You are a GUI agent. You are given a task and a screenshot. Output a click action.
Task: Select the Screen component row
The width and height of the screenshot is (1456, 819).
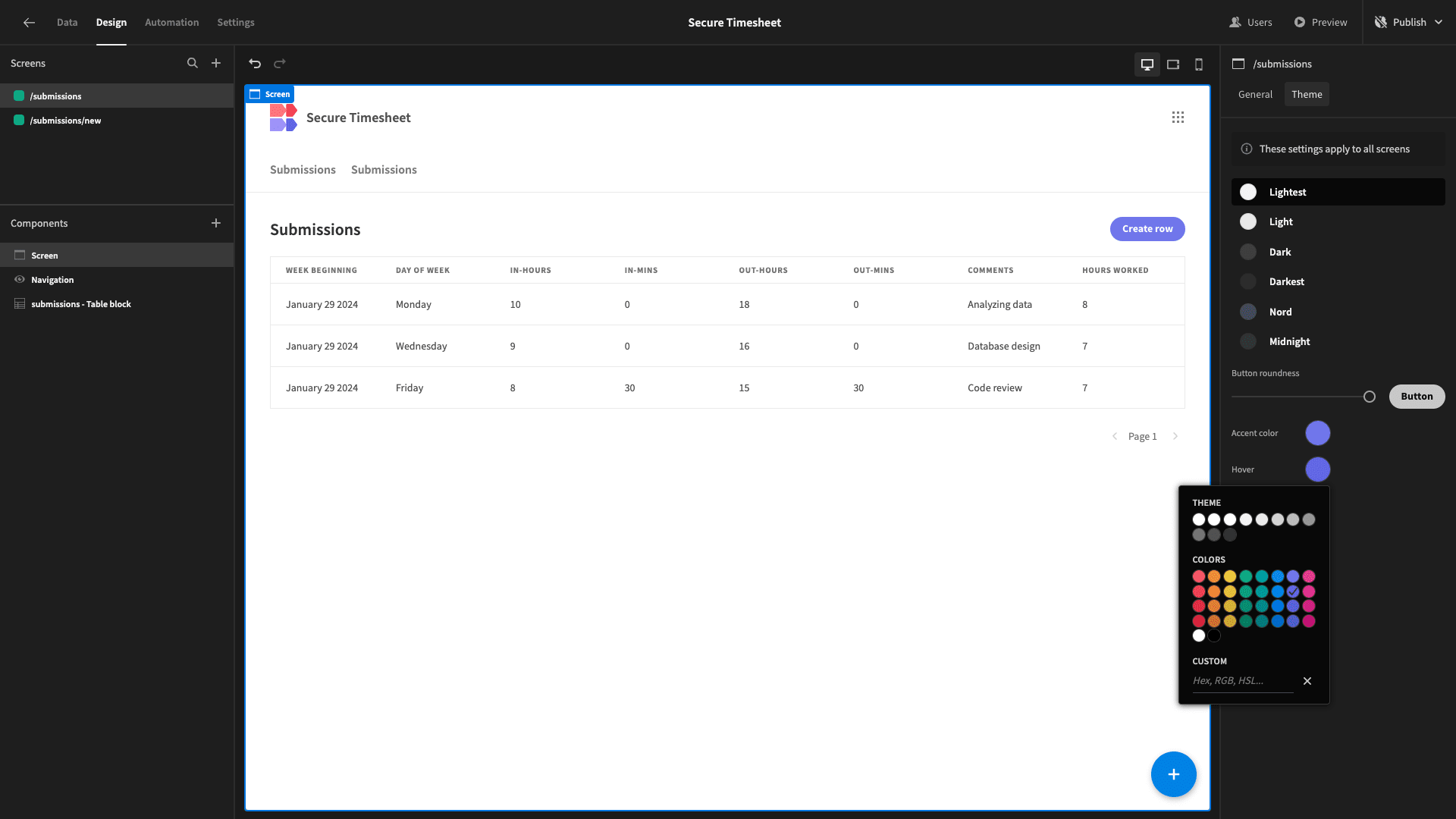coord(117,256)
